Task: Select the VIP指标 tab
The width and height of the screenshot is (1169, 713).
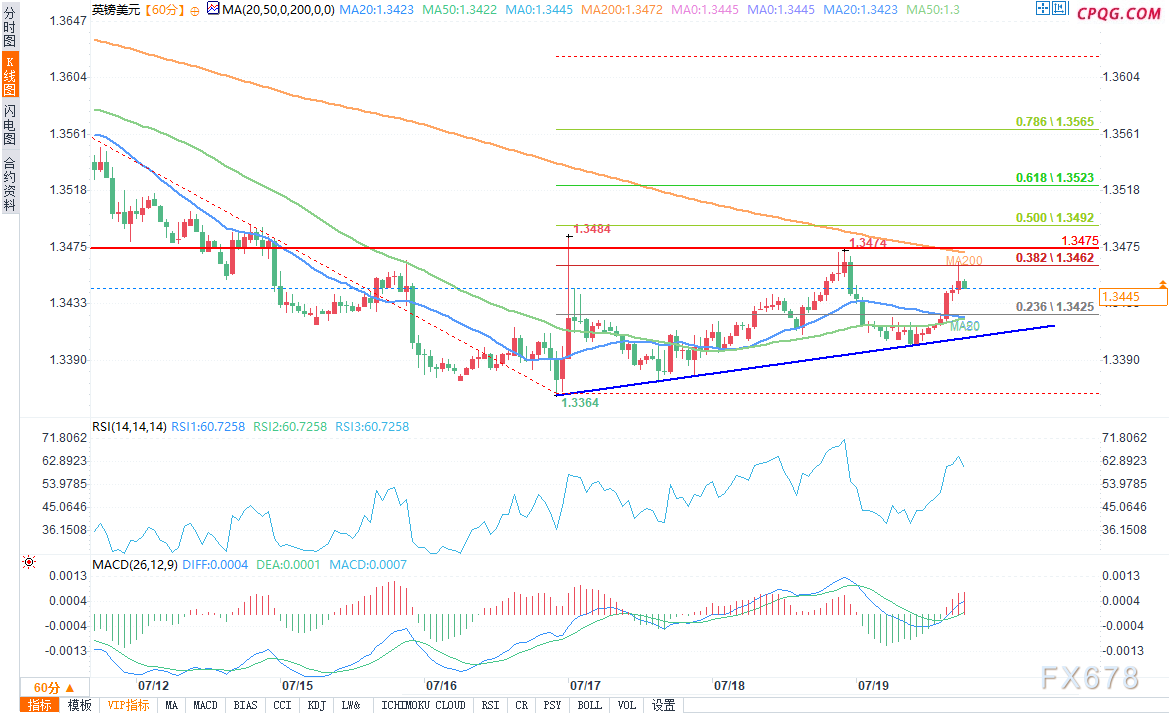Action: [x=129, y=705]
